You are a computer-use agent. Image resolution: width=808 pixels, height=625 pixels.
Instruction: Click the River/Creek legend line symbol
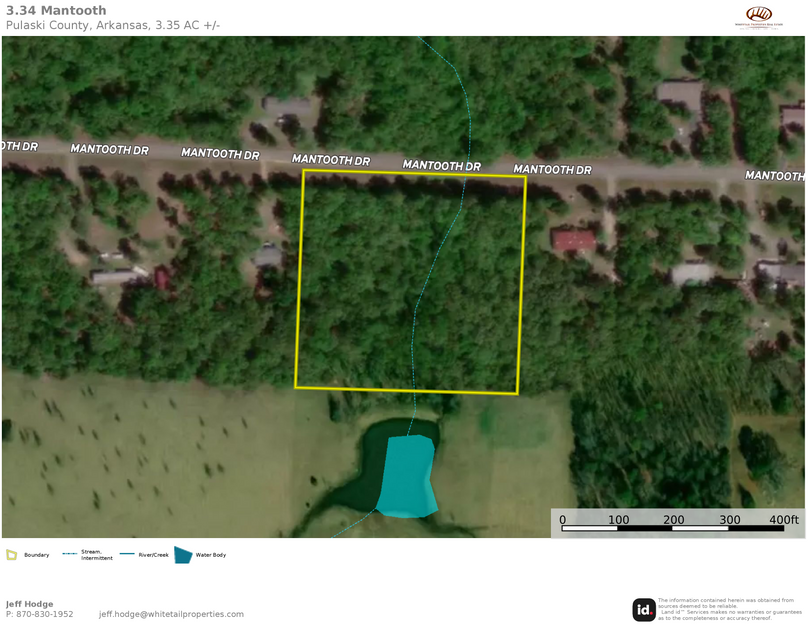[127, 554]
